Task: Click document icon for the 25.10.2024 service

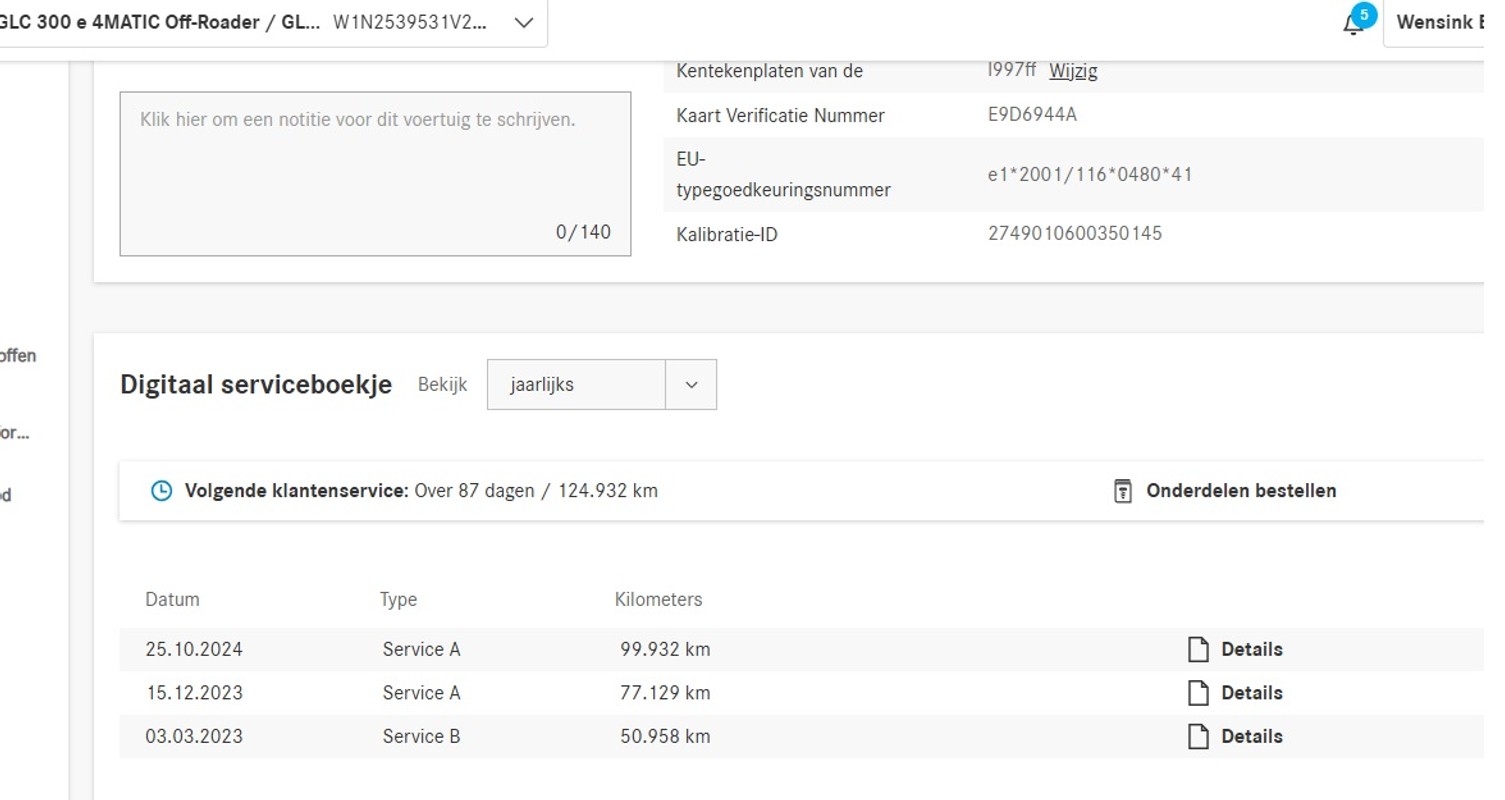Action: (x=1198, y=649)
